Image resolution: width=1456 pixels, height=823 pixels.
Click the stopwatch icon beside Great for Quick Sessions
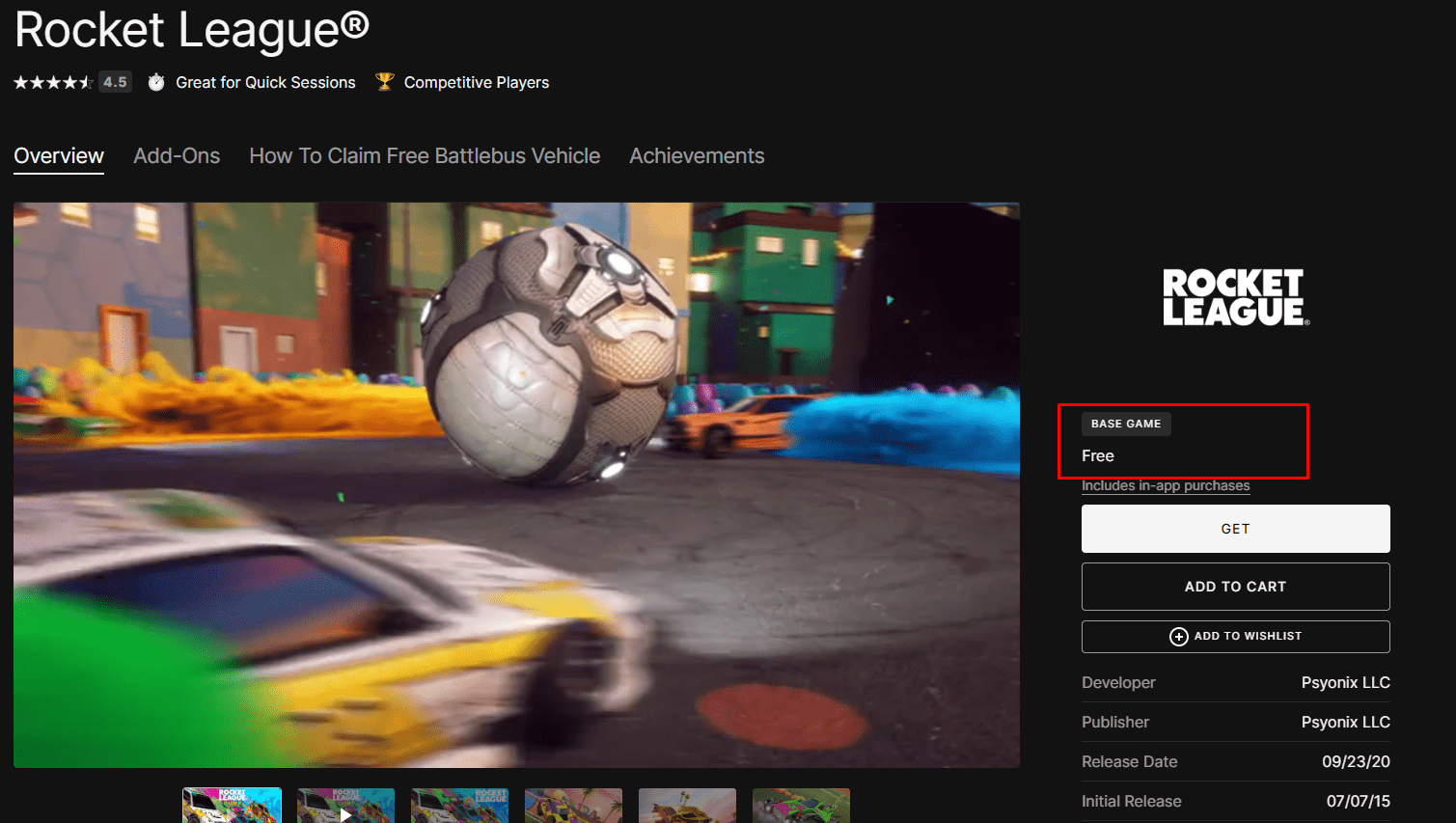156,82
